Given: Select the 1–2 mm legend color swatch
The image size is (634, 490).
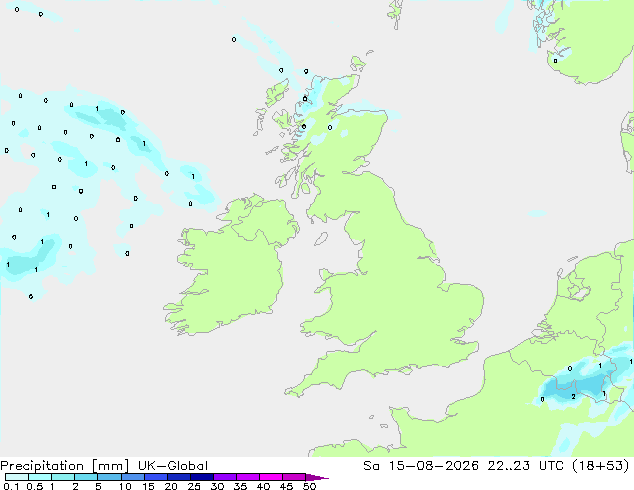Looking at the screenshot, I should pyautogui.click(x=63, y=477).
